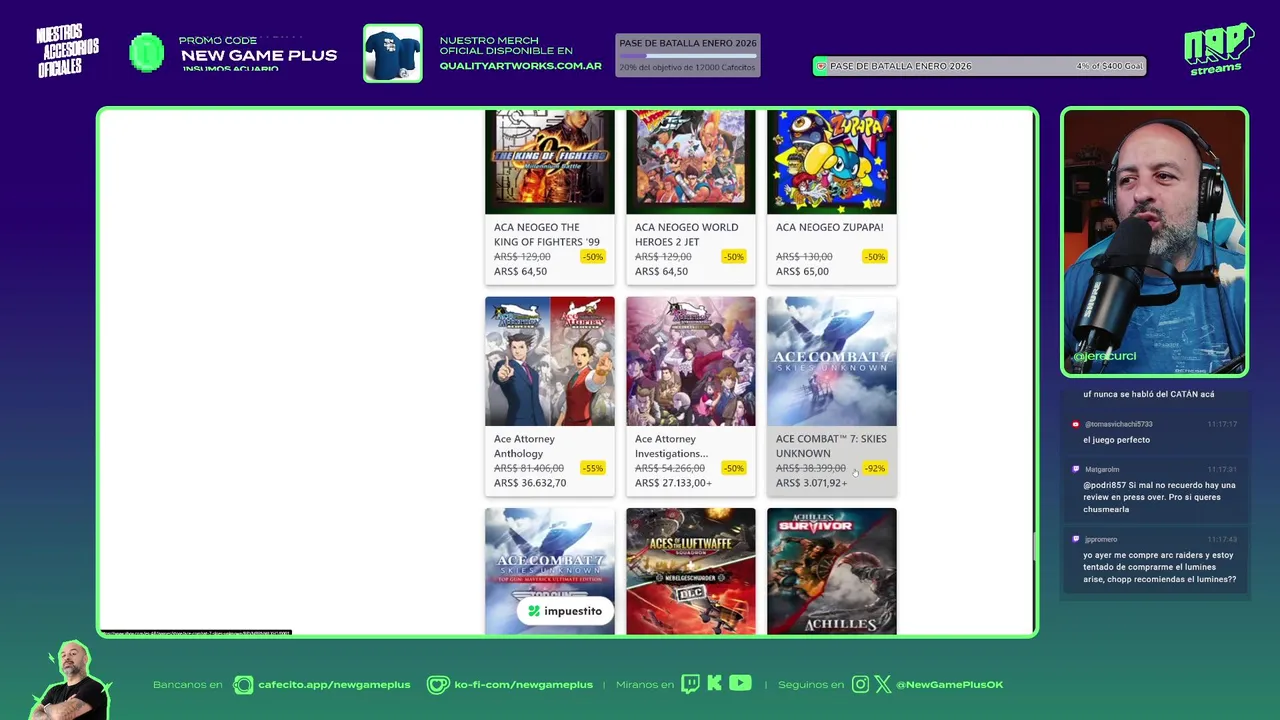Click the @NewGamePlusOK handle
The image size is (1280, 720).
click(949, 685)
